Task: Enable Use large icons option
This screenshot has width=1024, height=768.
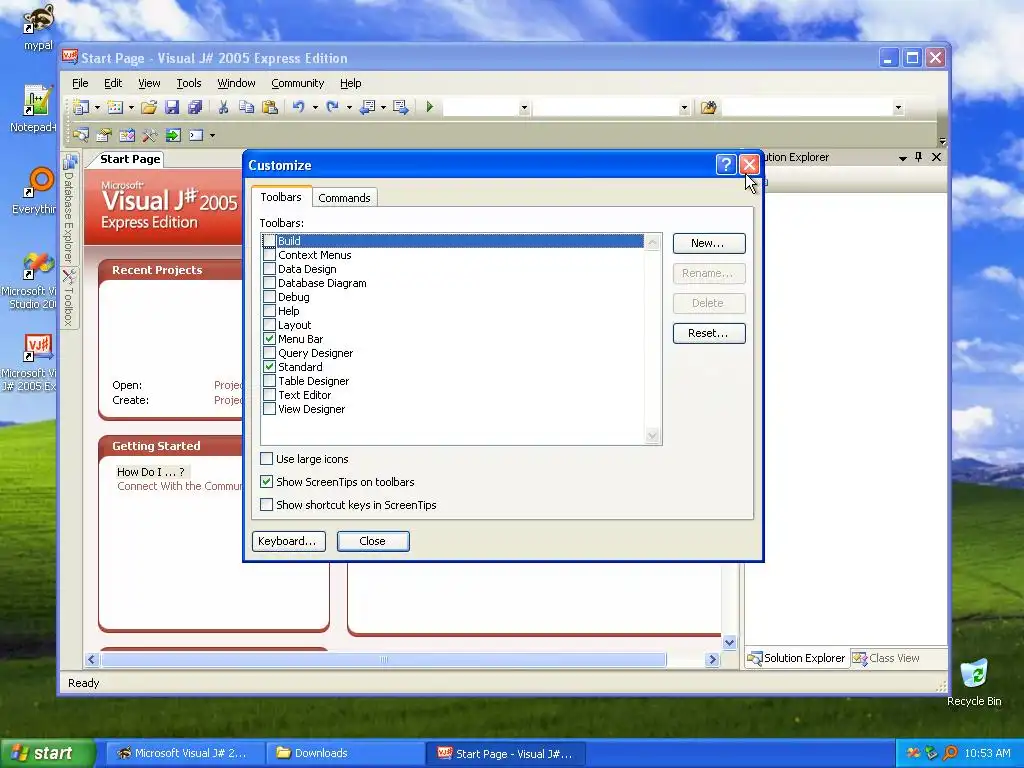Action: [x=266, y=458]
